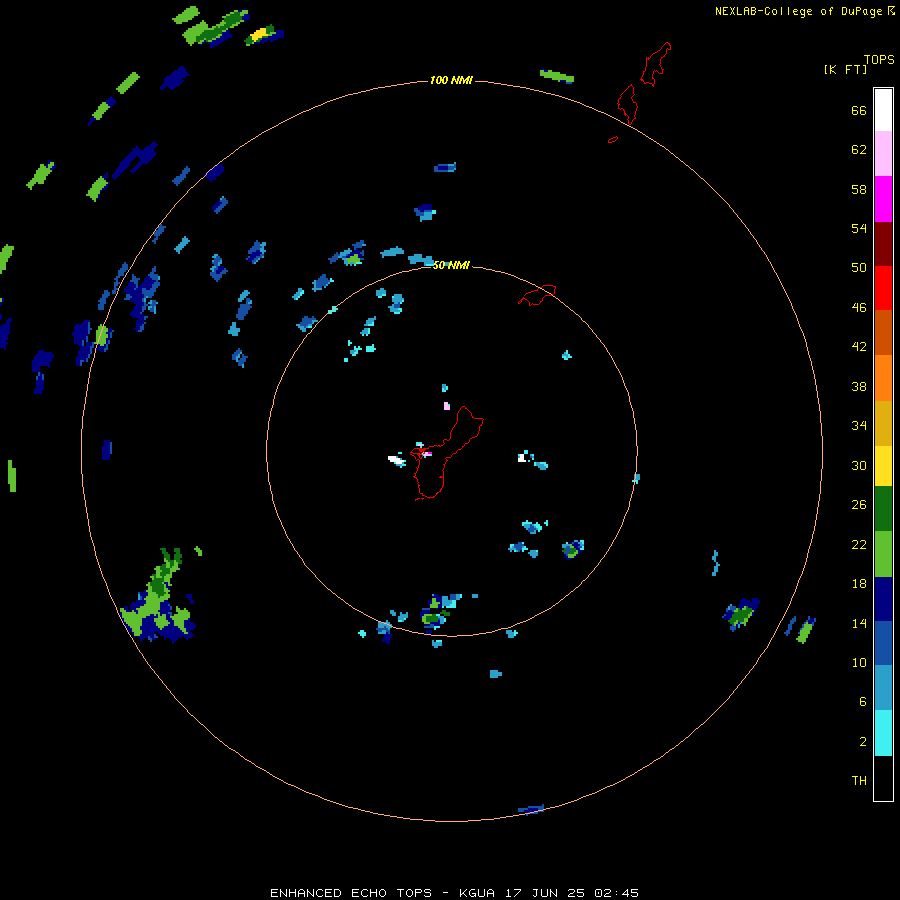Click the yellow echo cell in the northwest
900x900 pixels.
coord(259,34)
